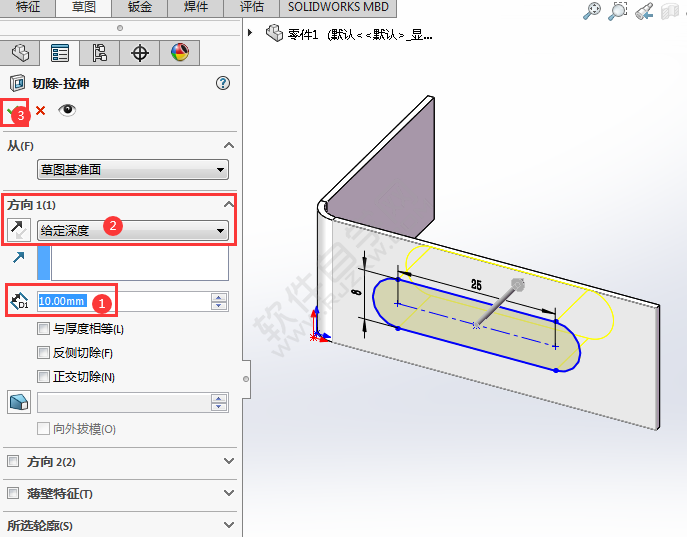The width and height of the screenshot is (687, 537).
Task: Switch to the 草图 tab
Action: 84,7
